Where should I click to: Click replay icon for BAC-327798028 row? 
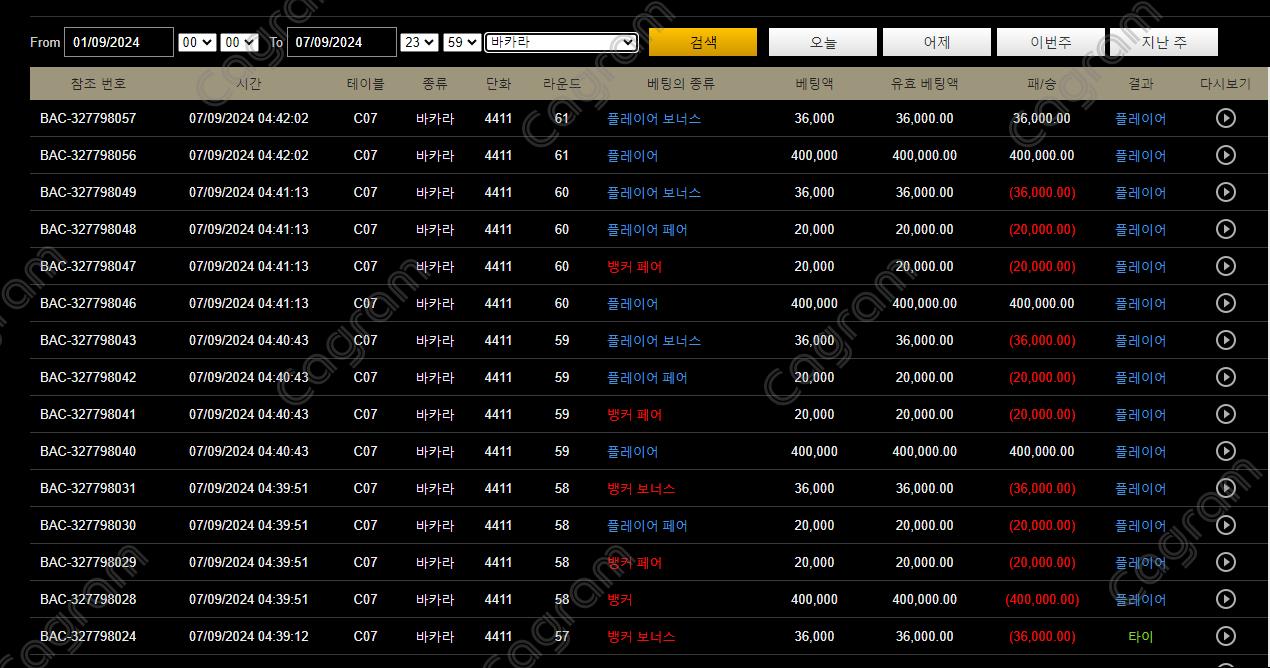[1225, 599]
